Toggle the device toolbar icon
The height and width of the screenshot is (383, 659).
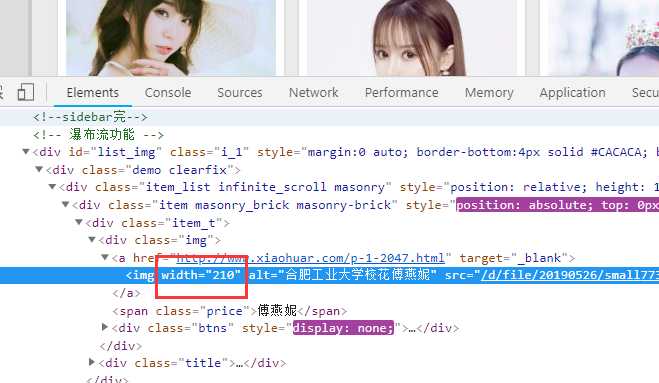26,92
